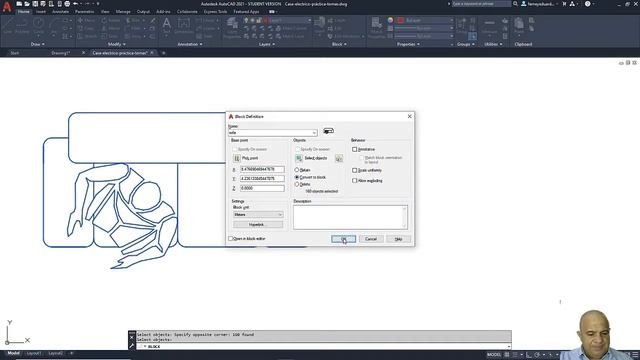Open the block Name dropdown arrow
The width and height of the screenshot is (640, 360).
[x=314, y=133]
